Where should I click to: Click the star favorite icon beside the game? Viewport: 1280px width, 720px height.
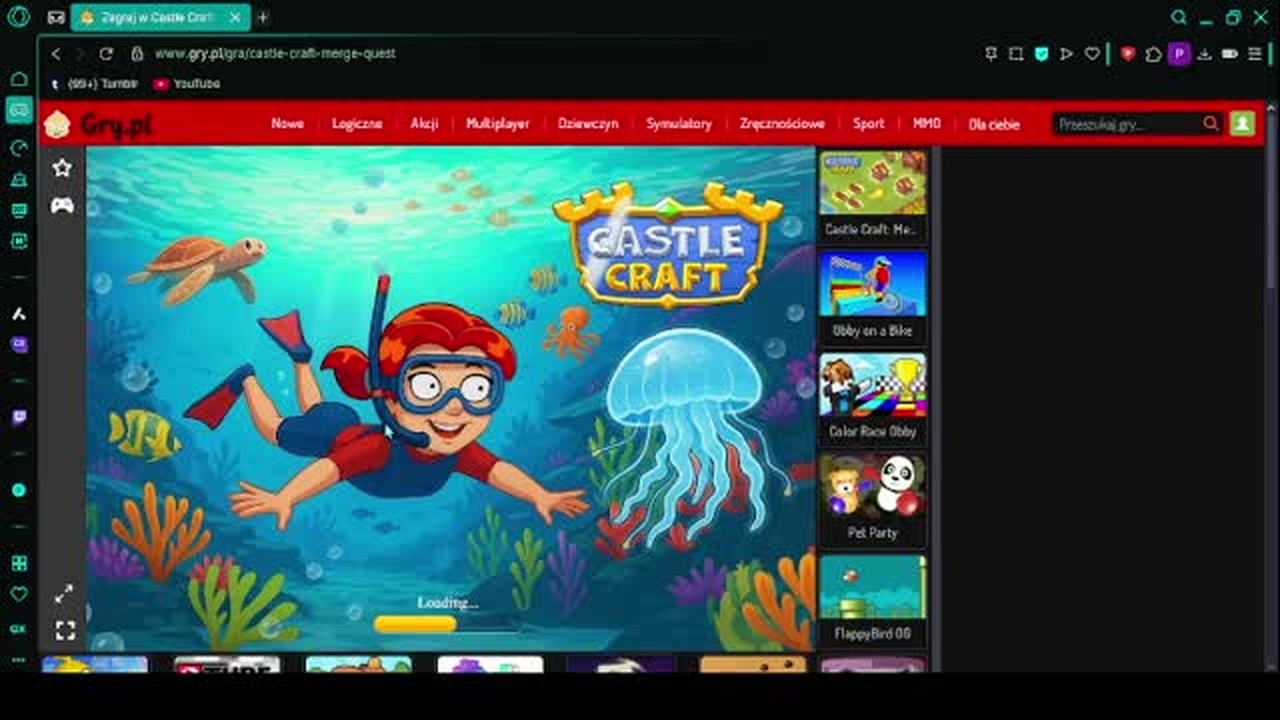coord(62,168)
